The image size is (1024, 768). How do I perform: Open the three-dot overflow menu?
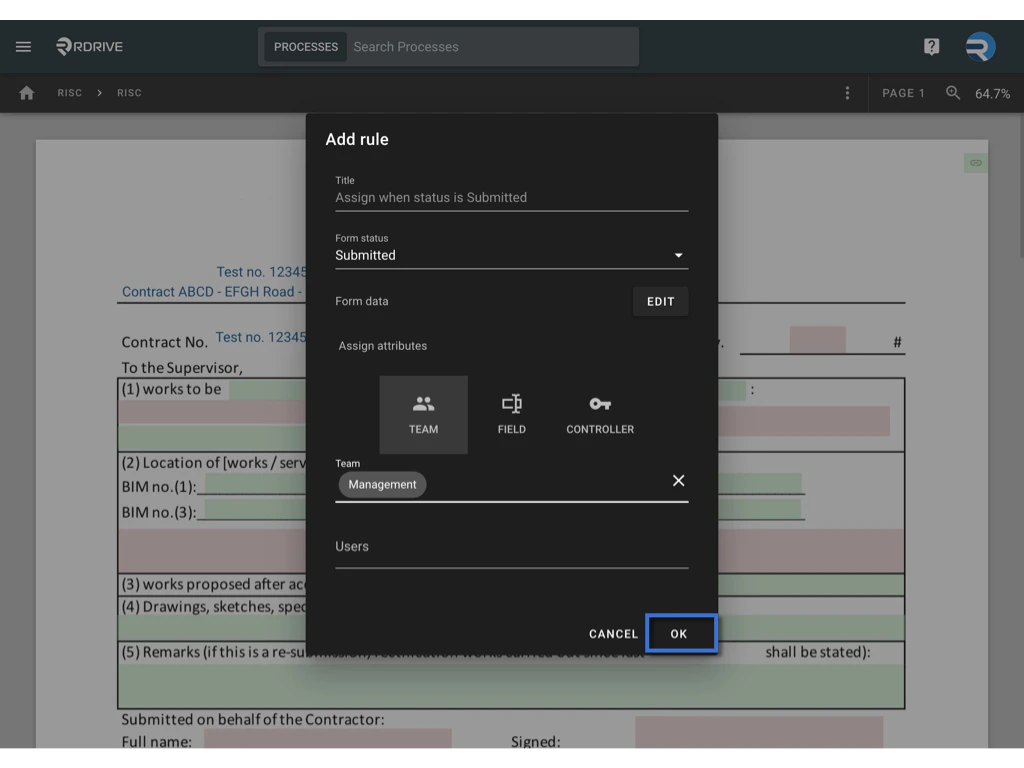847,92
